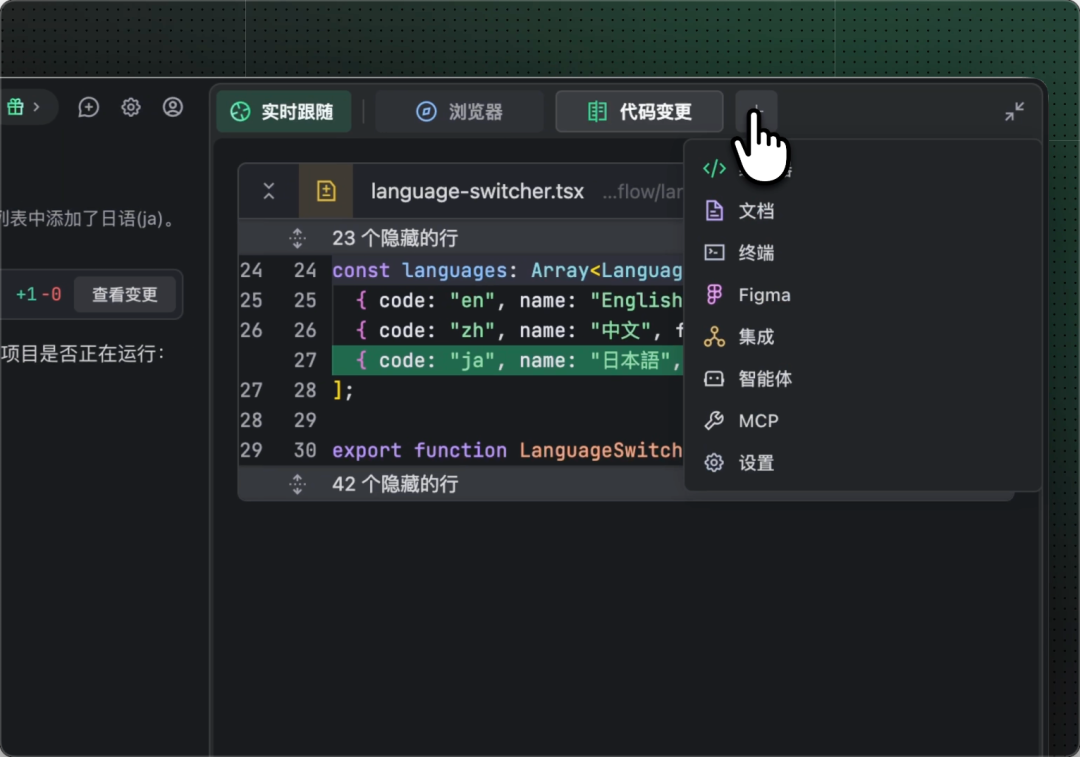Click the 查看变更 button
The image size is (1080, 757).
(x=125, y=295)
